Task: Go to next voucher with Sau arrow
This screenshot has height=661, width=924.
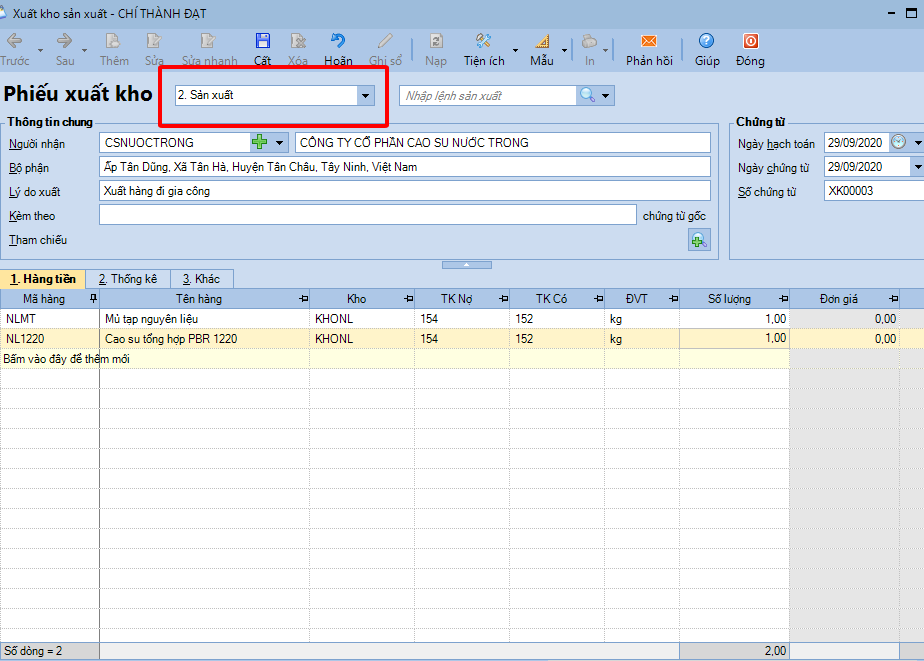Action: (64, 41)
